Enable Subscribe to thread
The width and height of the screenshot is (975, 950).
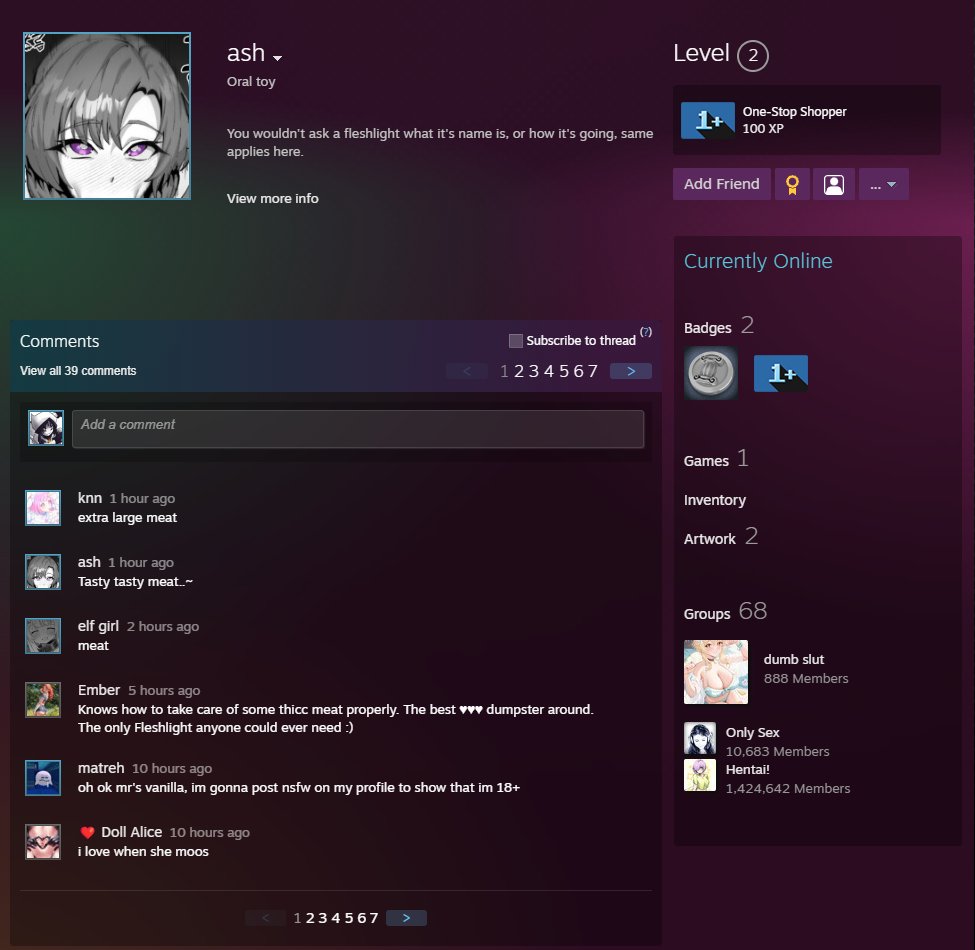pyautogui.click(x=516, y=340)
